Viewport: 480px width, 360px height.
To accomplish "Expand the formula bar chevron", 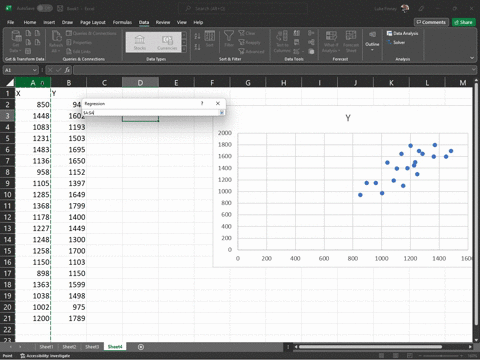I will [474, 70].
